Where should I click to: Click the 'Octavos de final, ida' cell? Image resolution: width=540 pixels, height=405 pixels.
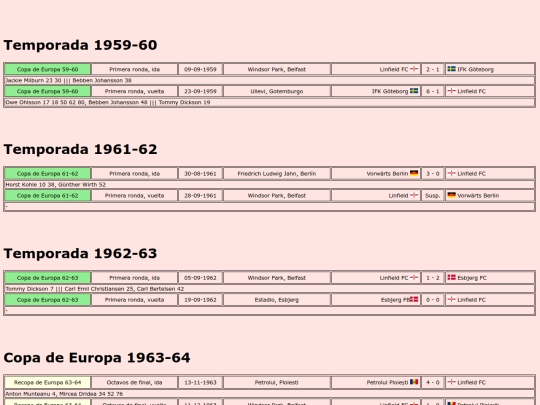point(134,382)
